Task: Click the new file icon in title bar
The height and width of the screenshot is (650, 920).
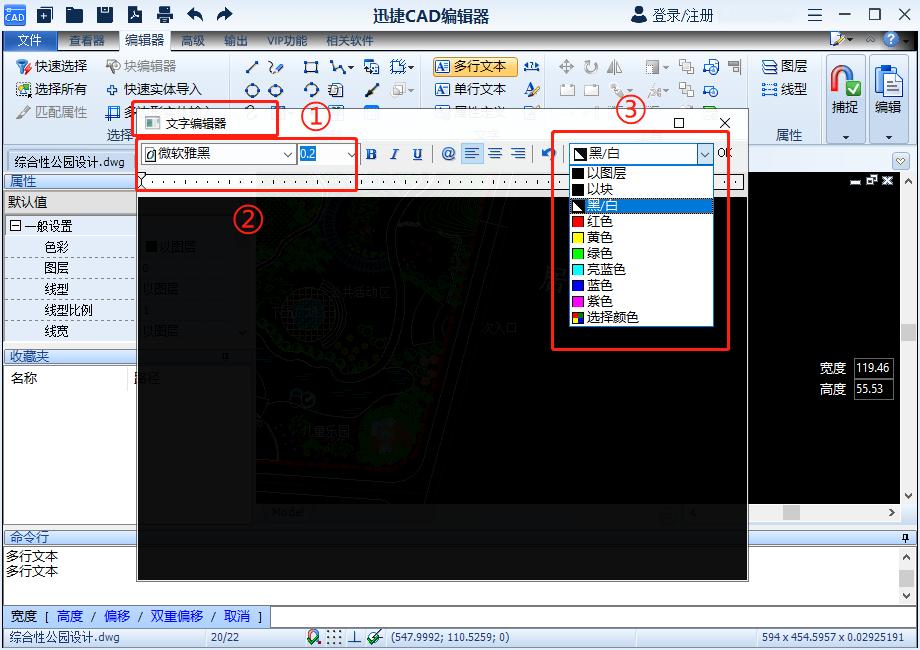Action: [45, 15]
